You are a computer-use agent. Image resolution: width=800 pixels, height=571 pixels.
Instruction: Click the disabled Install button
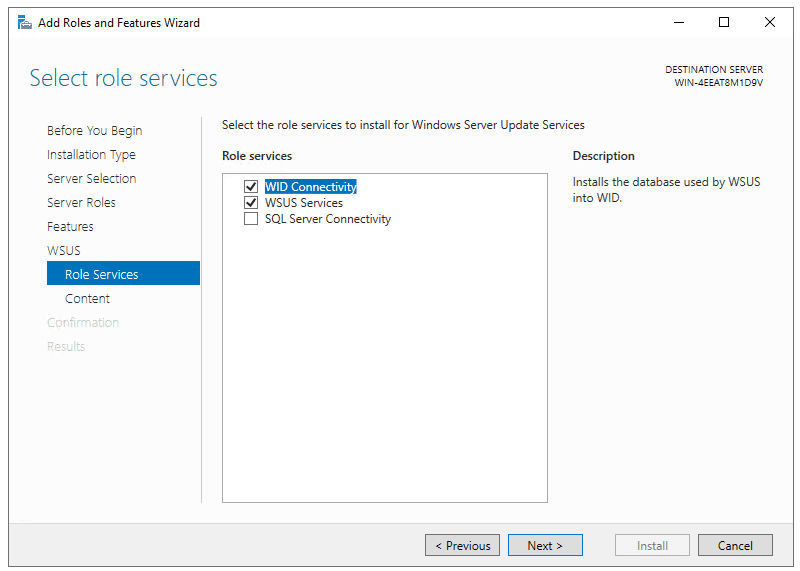[652, 545]
